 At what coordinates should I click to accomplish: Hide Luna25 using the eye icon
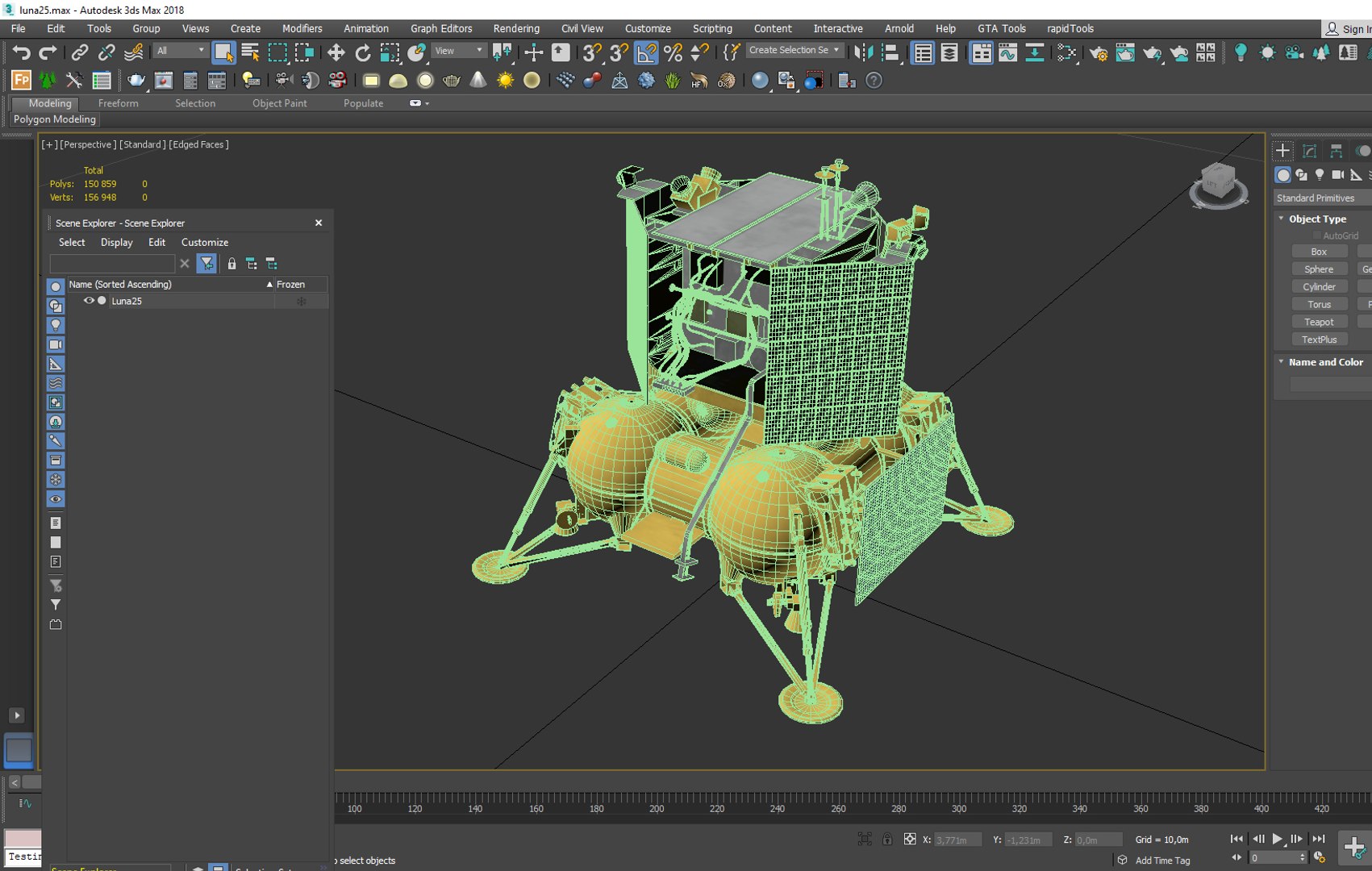89,301
